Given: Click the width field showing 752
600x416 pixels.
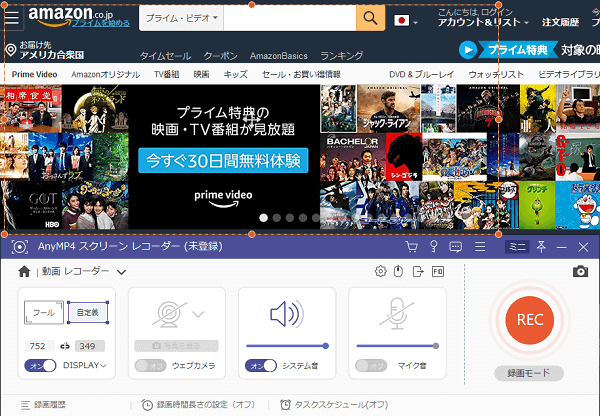Looking at the screenshot, I should pyautogui.click(x=40, y=346).
